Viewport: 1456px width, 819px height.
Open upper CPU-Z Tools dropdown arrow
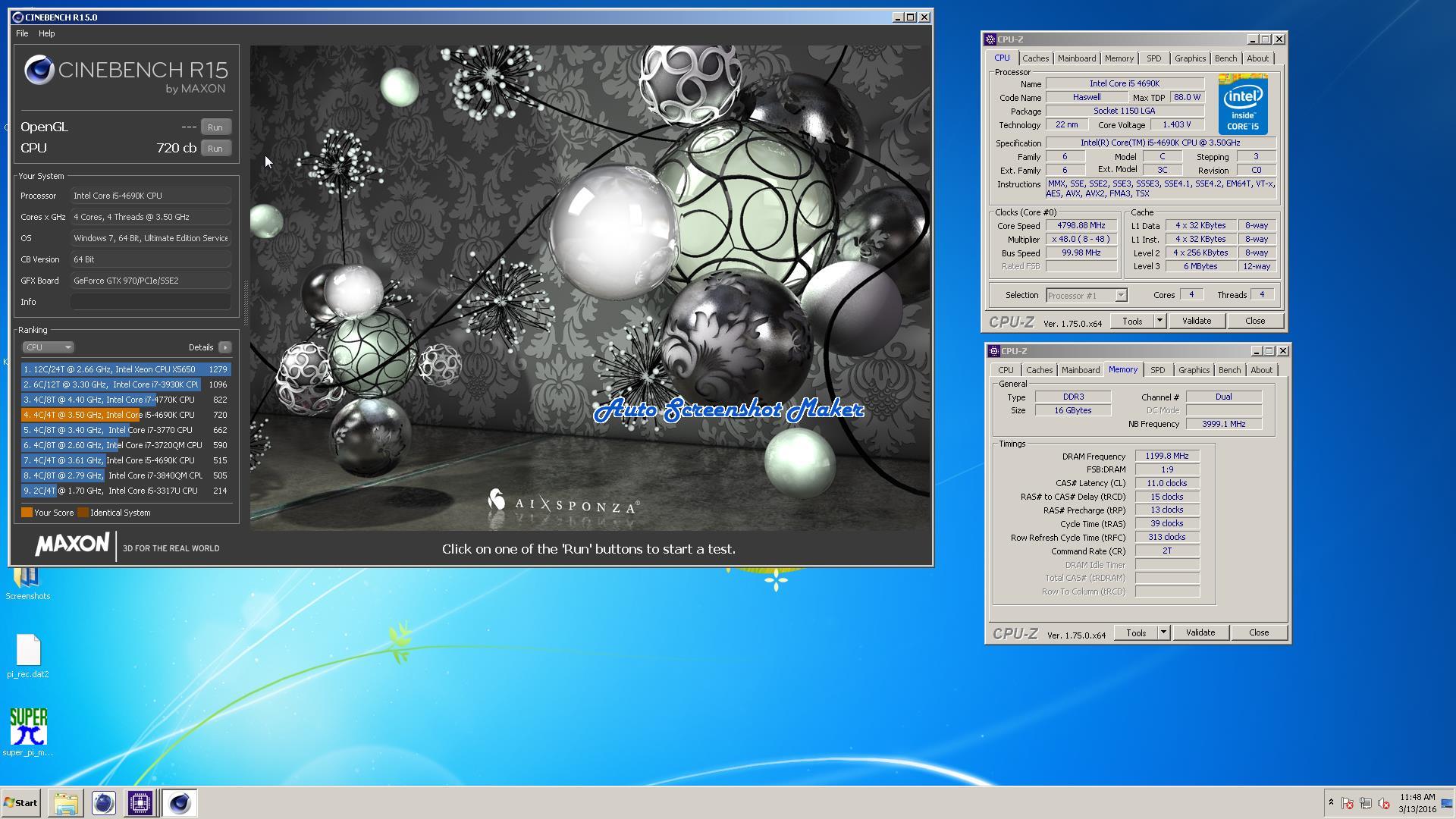(x=1159, y=322)
